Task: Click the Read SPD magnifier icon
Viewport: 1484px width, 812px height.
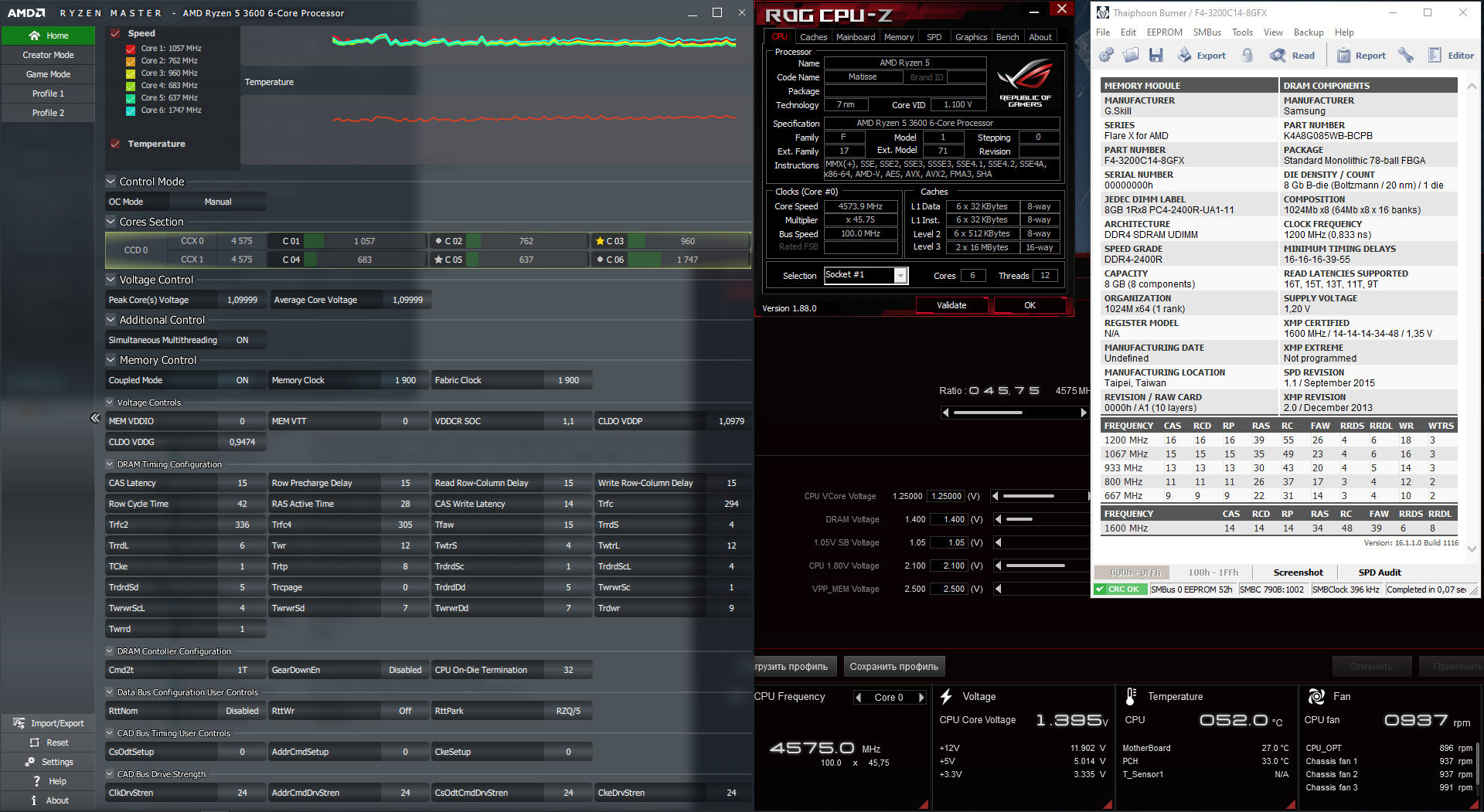Action: [x=1278, y=55]
